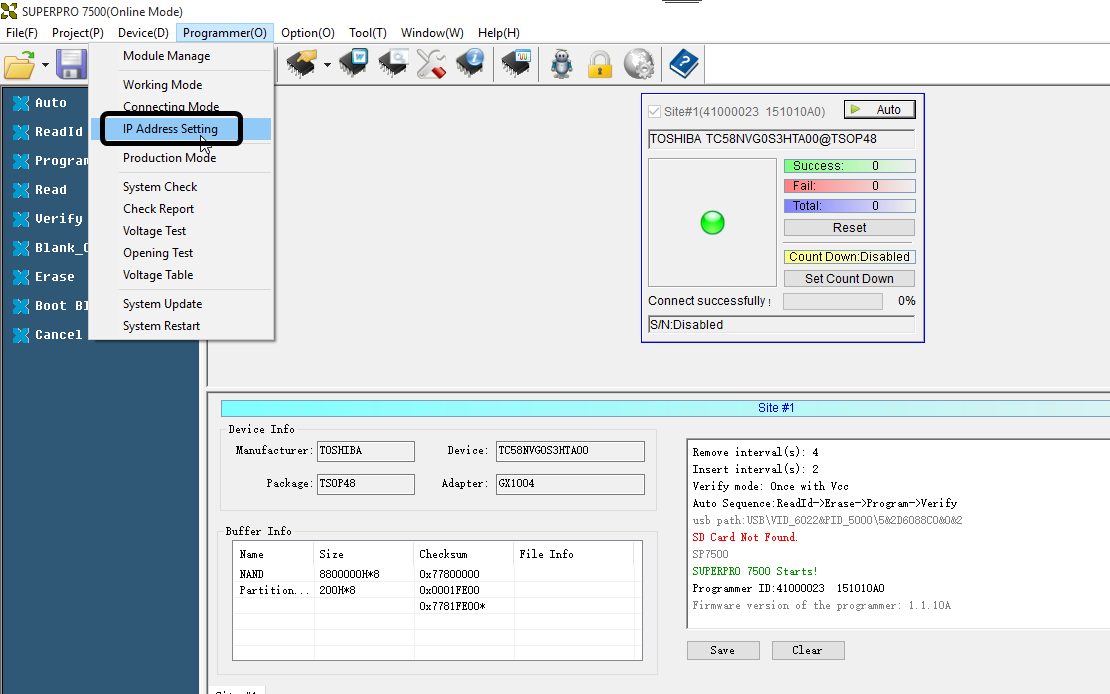Open the buffer editor chip icon

click(x=352, y=63)
